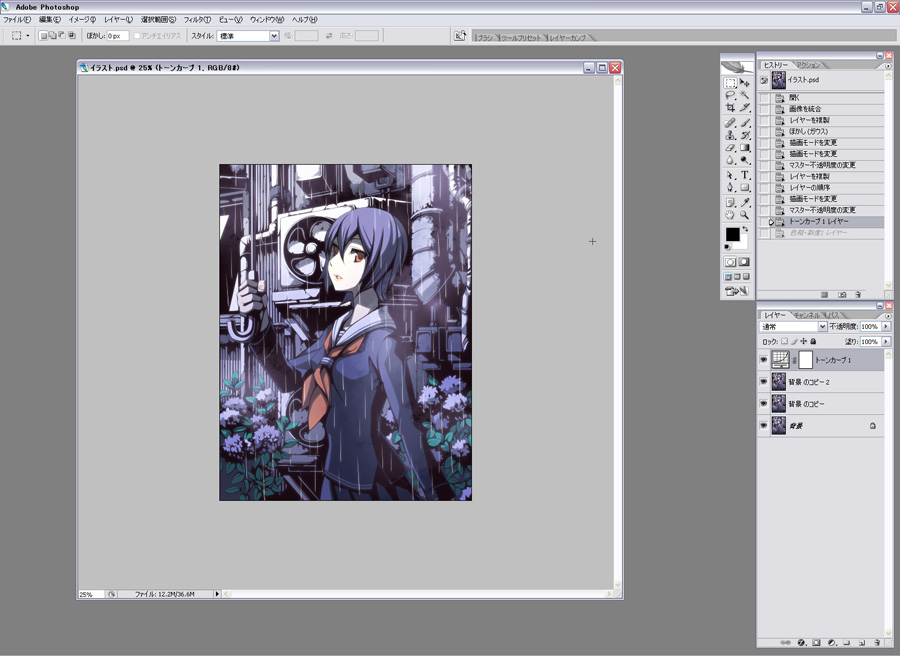
Task: Select the Shape tool
Action: coord(744,188)
